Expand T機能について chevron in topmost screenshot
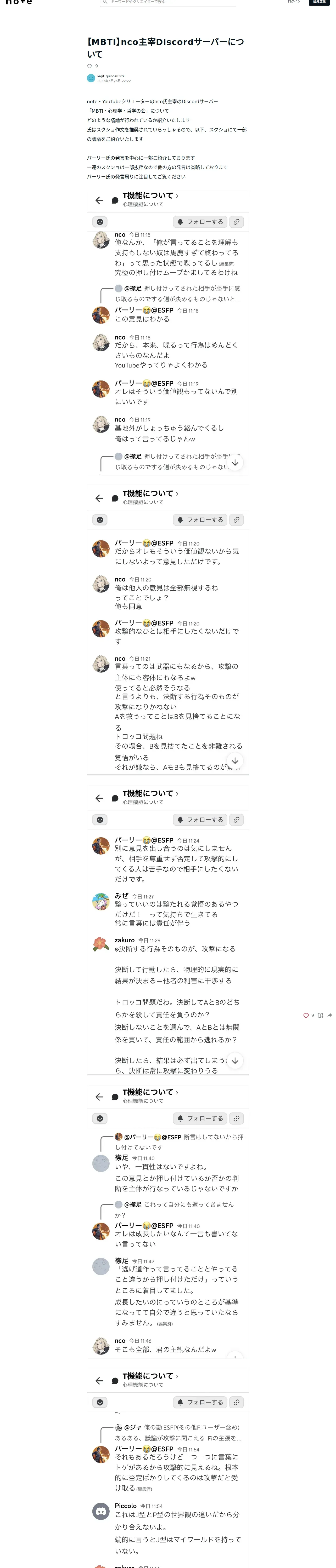Image resolution: width=336 pixels, height=1568 pixels. click(177, 196)
